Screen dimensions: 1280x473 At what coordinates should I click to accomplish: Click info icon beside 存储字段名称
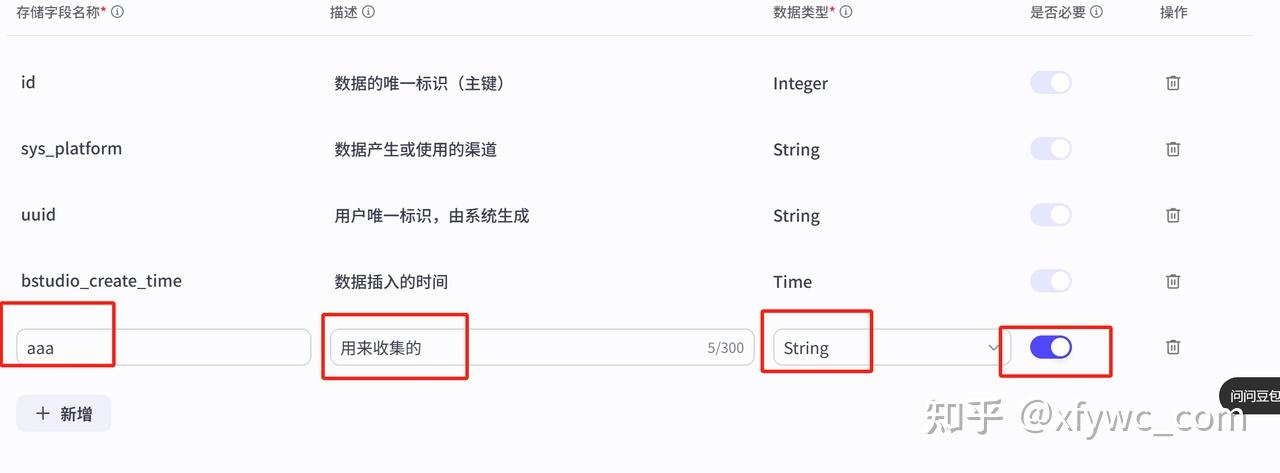click(118, 13)
